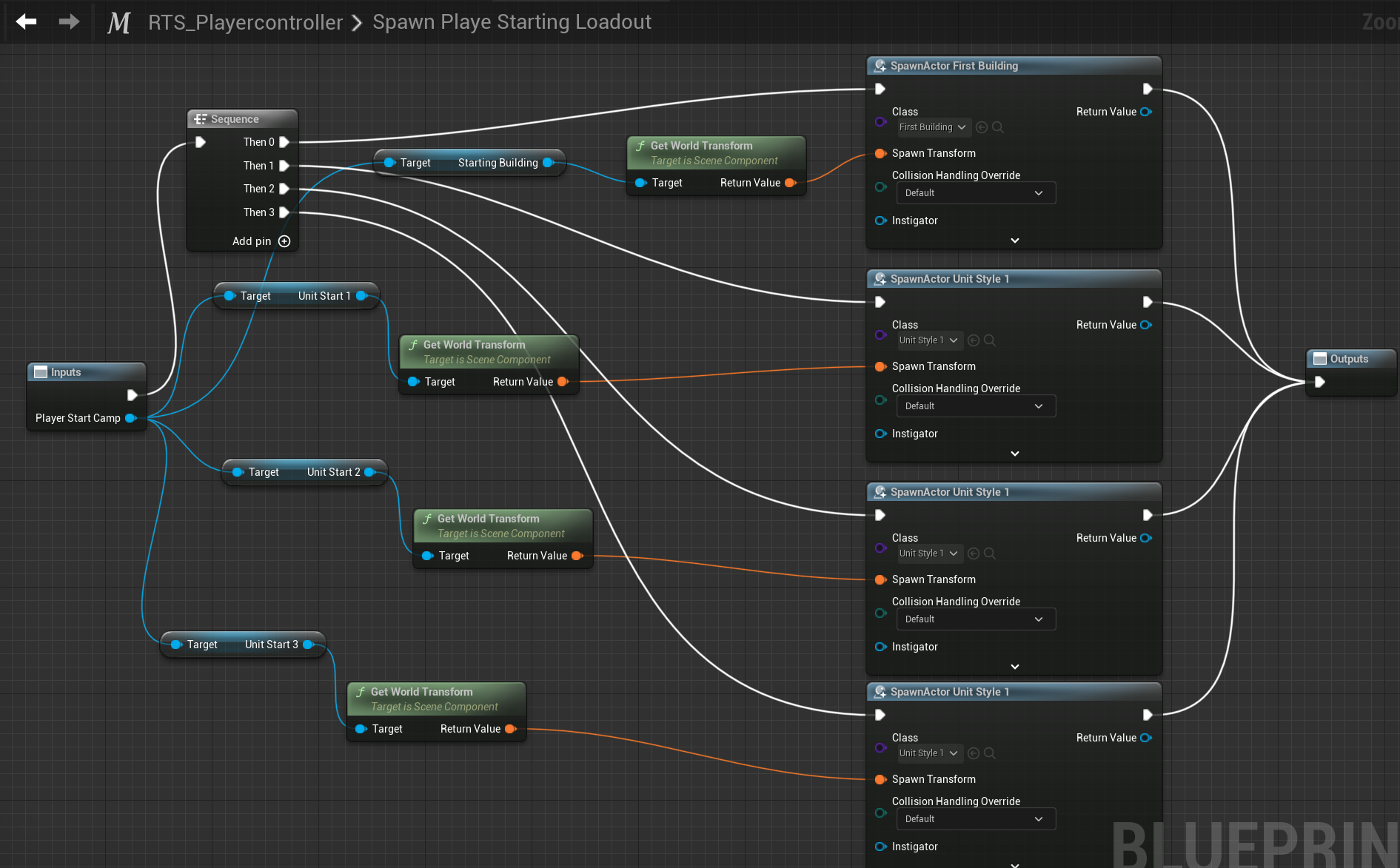Click the forward navigation arrow
Image resolution: width=1400 pixels, height=868 pixels.
[x=69, y=22]
